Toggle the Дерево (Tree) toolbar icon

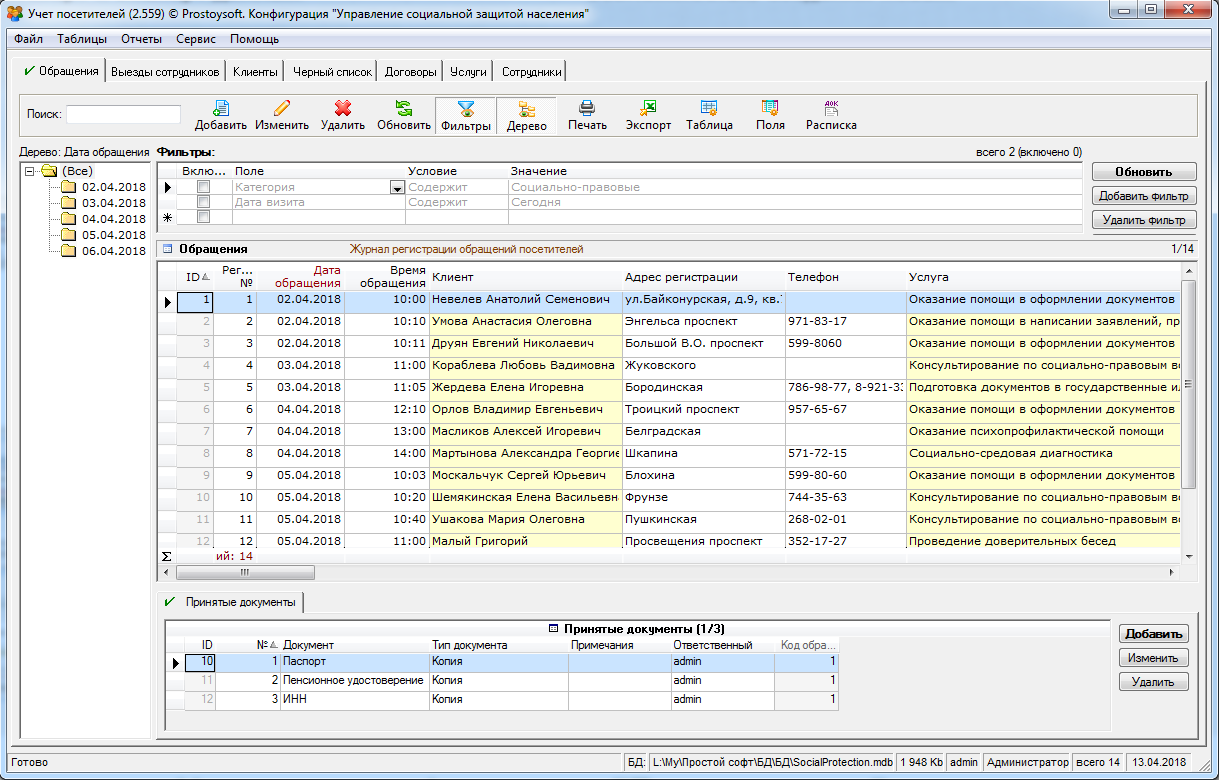click(526, 109)
